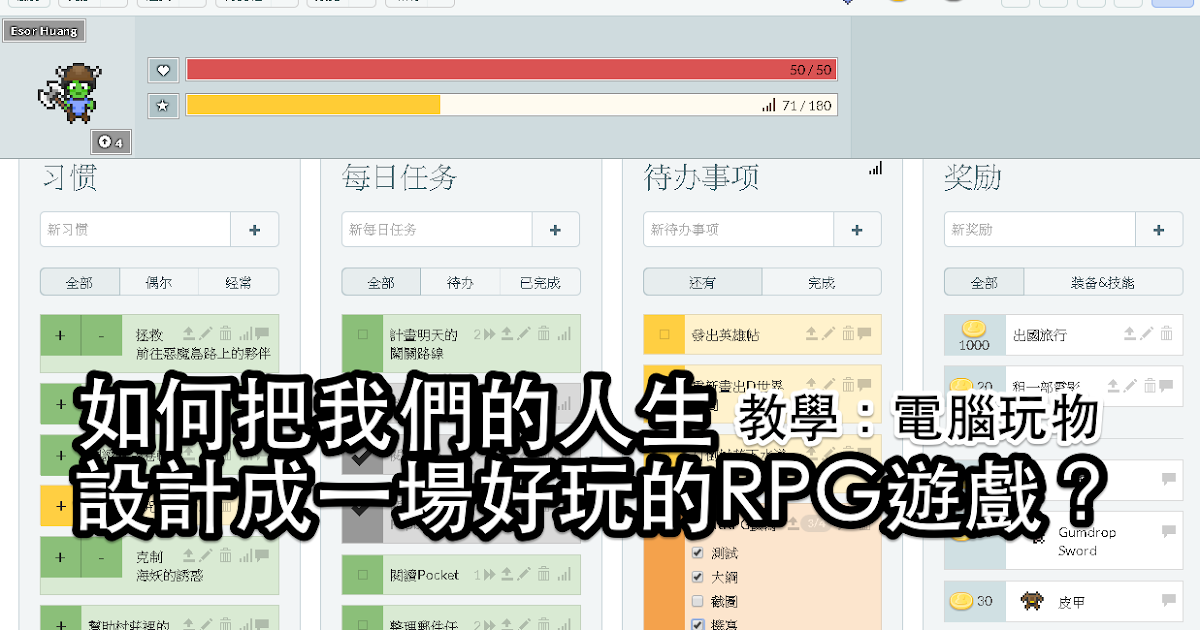This screenshot has height=630, width=1200.
Task: Click the minus icon on the 克制 habit
Action: (x=101, y=557)
